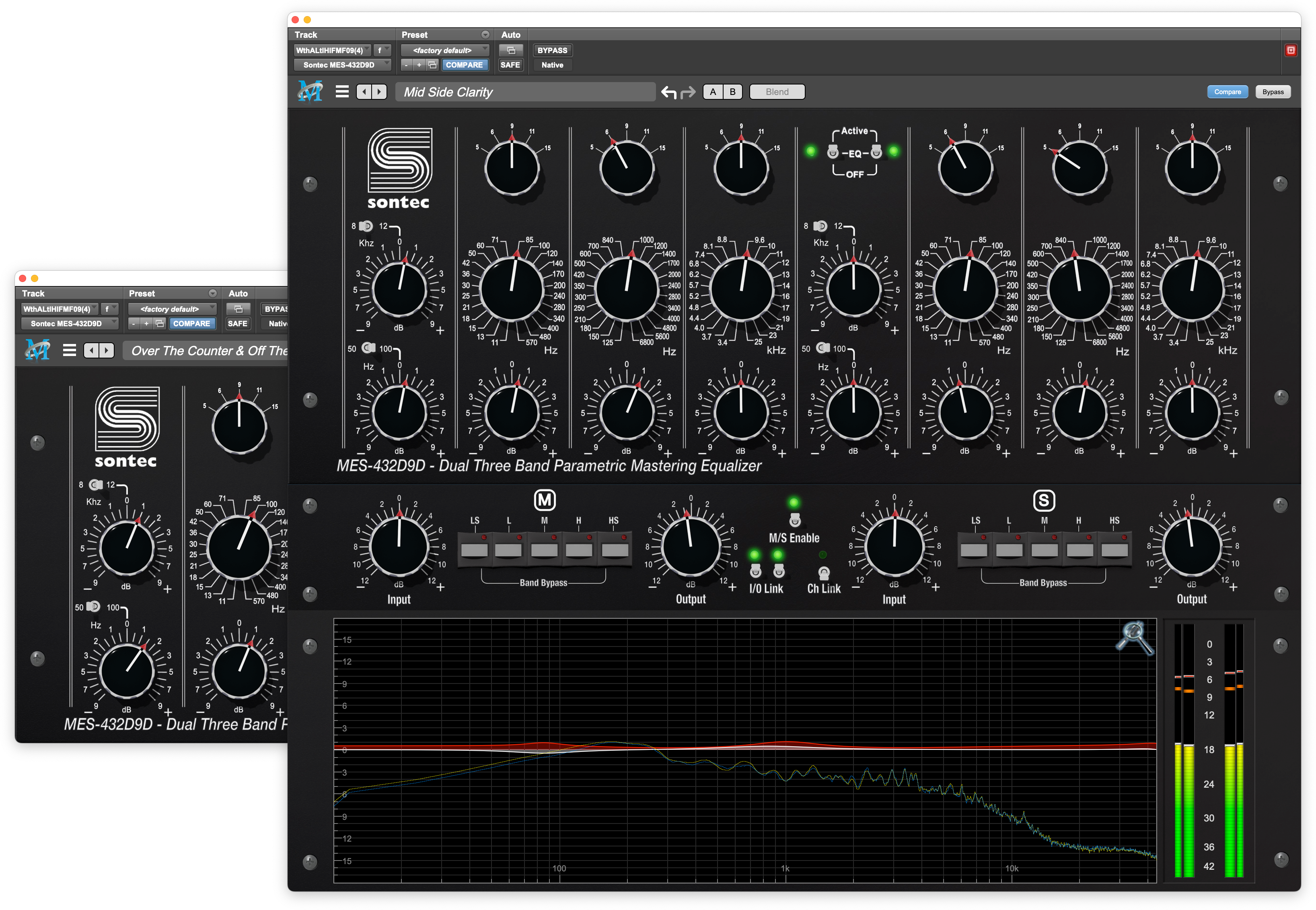Open the 'f' insert dropdown in back window
The width and height of the screenshot is (1316, 910).
110,309
